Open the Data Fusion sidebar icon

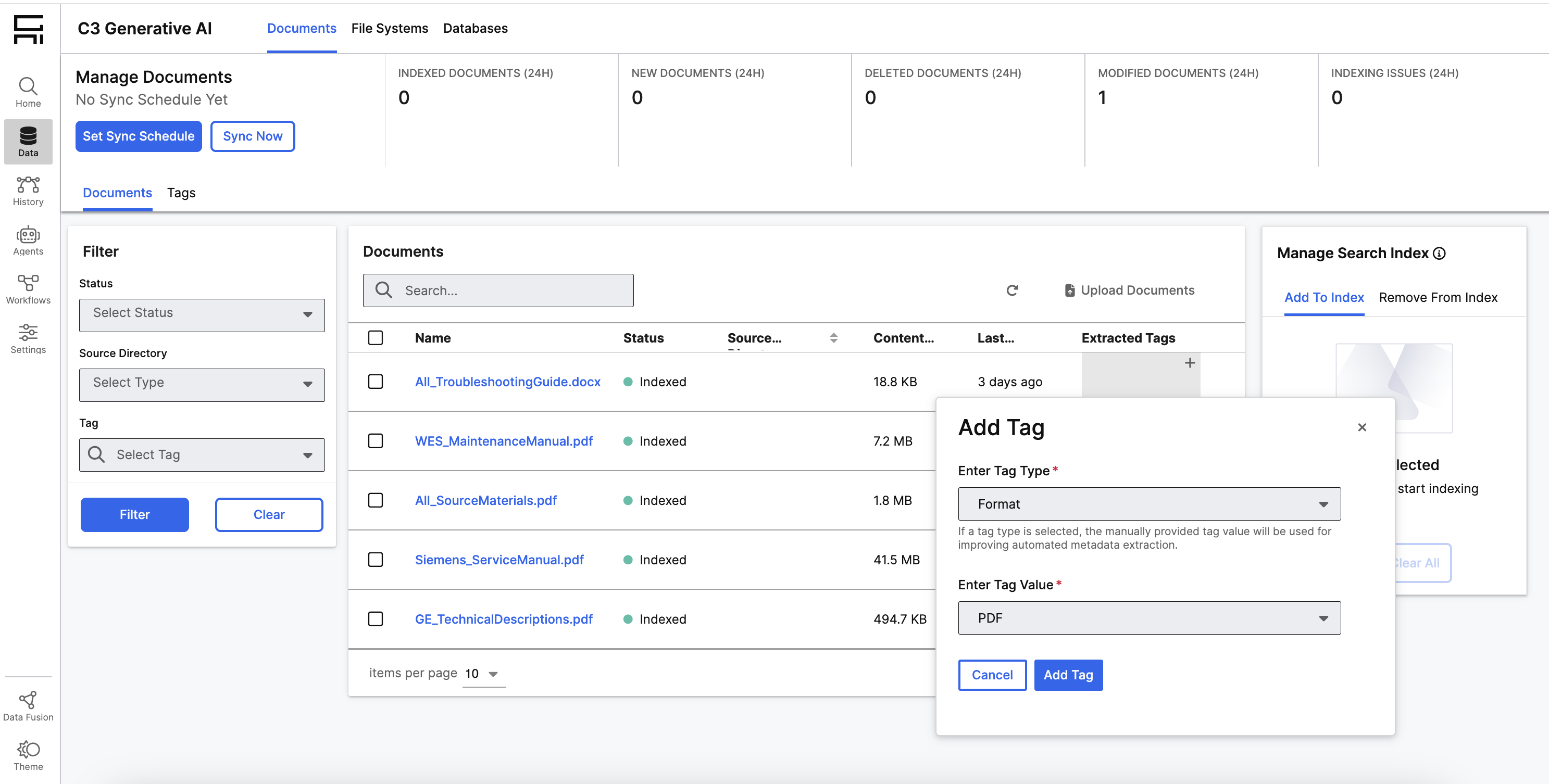(x=28, y=706)
